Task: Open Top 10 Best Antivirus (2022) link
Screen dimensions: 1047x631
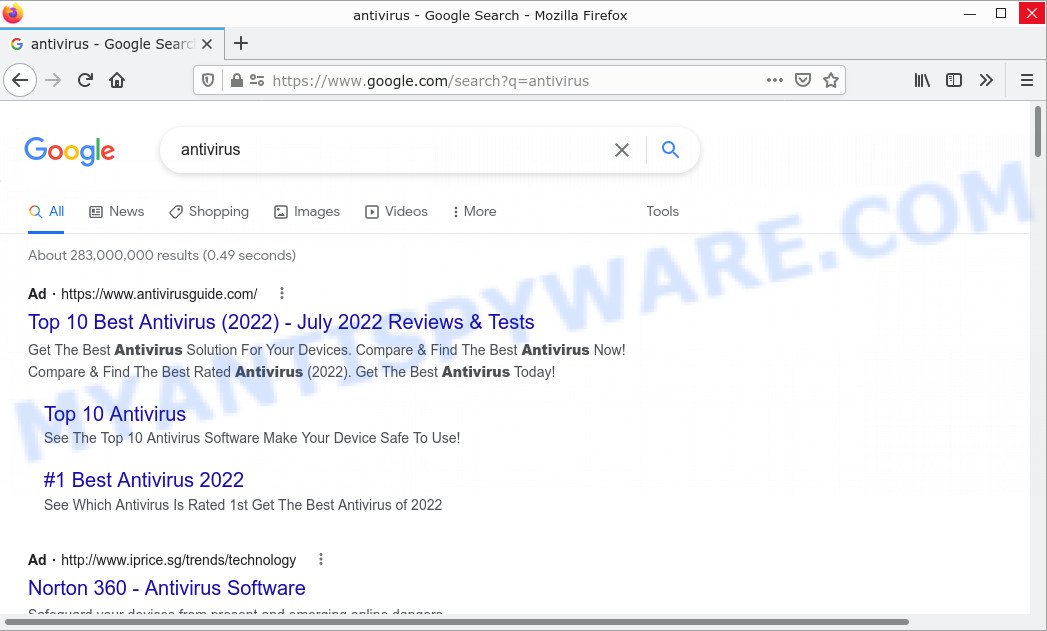Action: [281, 322]
